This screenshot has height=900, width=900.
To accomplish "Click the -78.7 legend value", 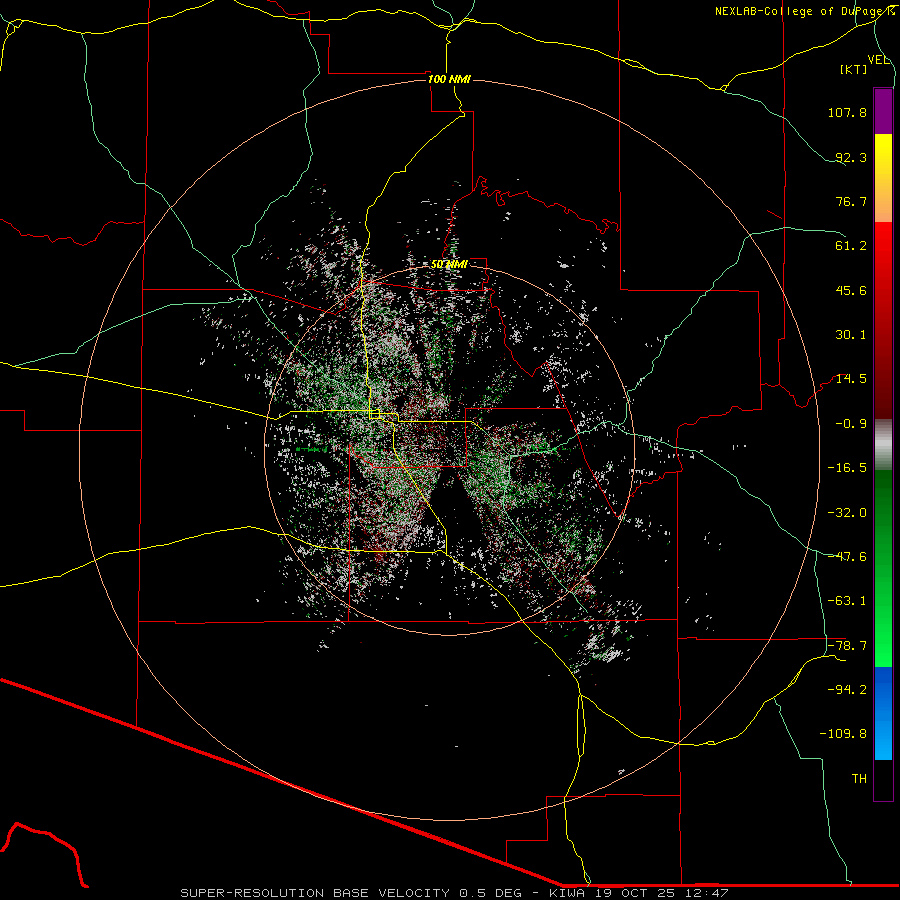I will click(x=847, y=646).
